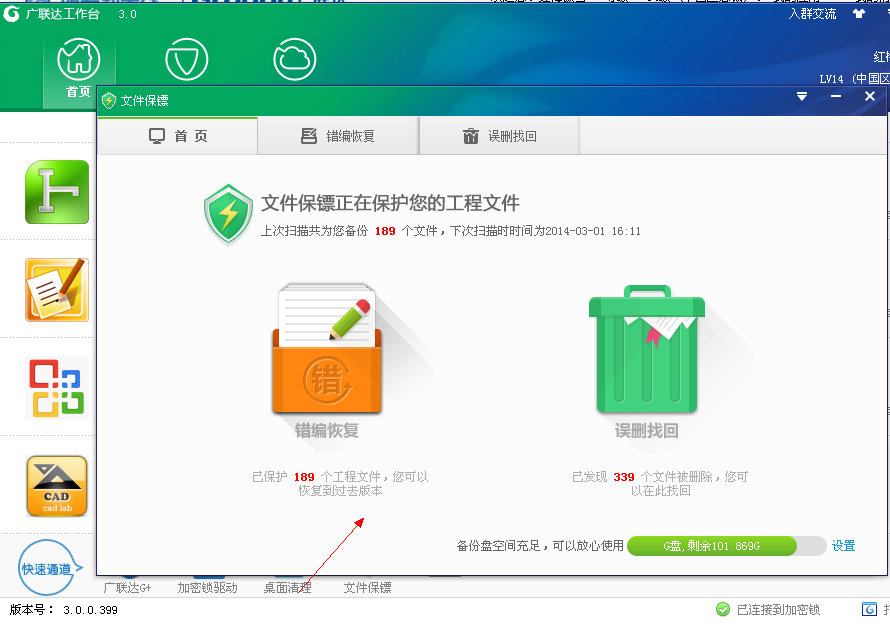Click the green check 已连接到加密锁 status icon
This screenshot has width=890, height=627.
(x=723, y=609)
